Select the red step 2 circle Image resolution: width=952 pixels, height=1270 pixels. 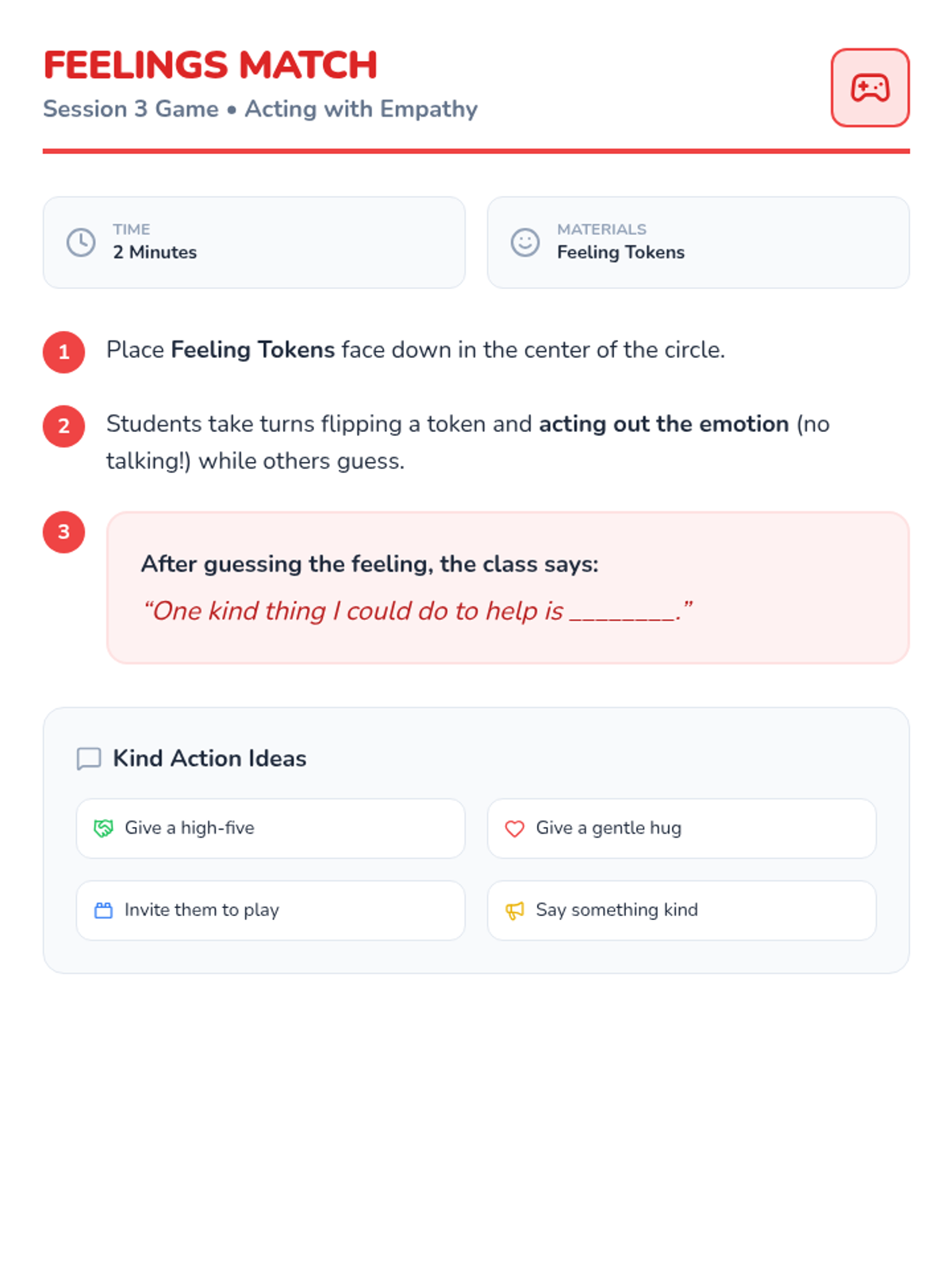(64, 426)
